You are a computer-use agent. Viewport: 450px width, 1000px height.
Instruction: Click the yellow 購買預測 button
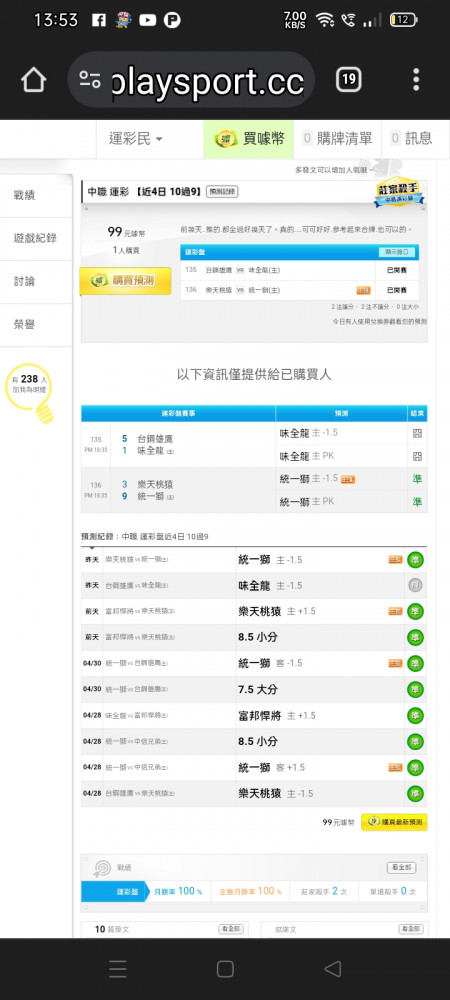pyautogui.click(x=125, y=281)
